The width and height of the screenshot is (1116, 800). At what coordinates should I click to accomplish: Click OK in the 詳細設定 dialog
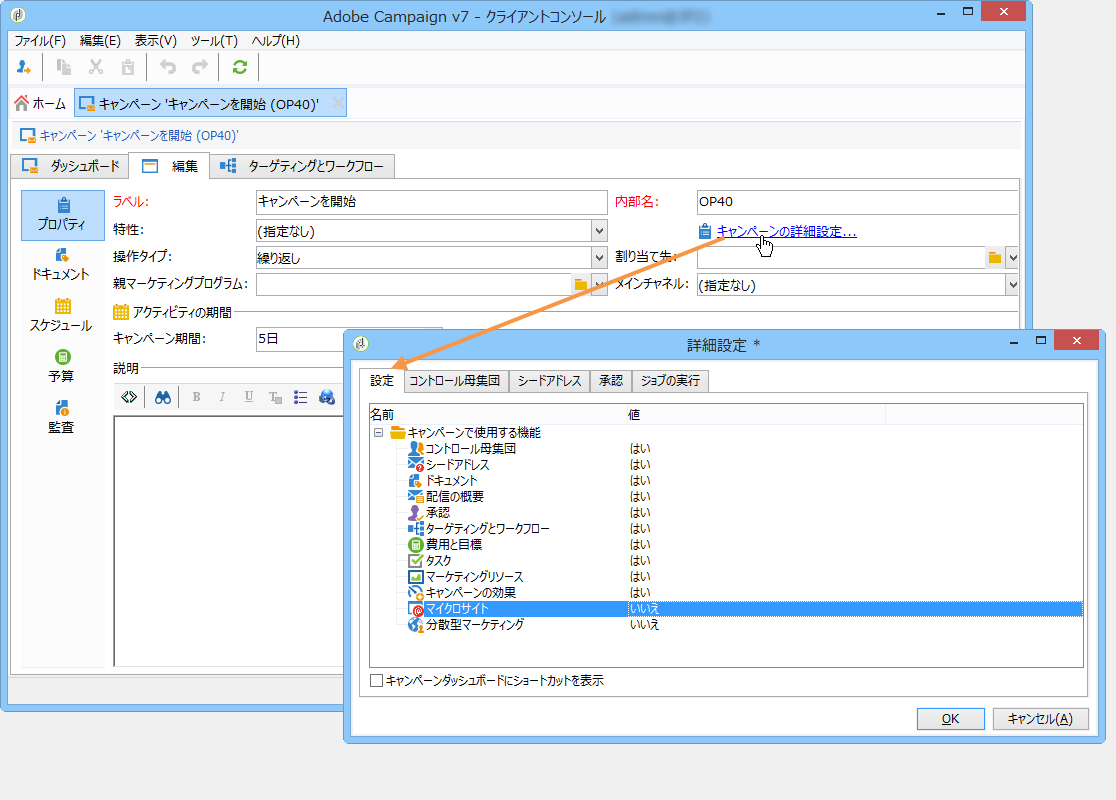tap(950, 719)
